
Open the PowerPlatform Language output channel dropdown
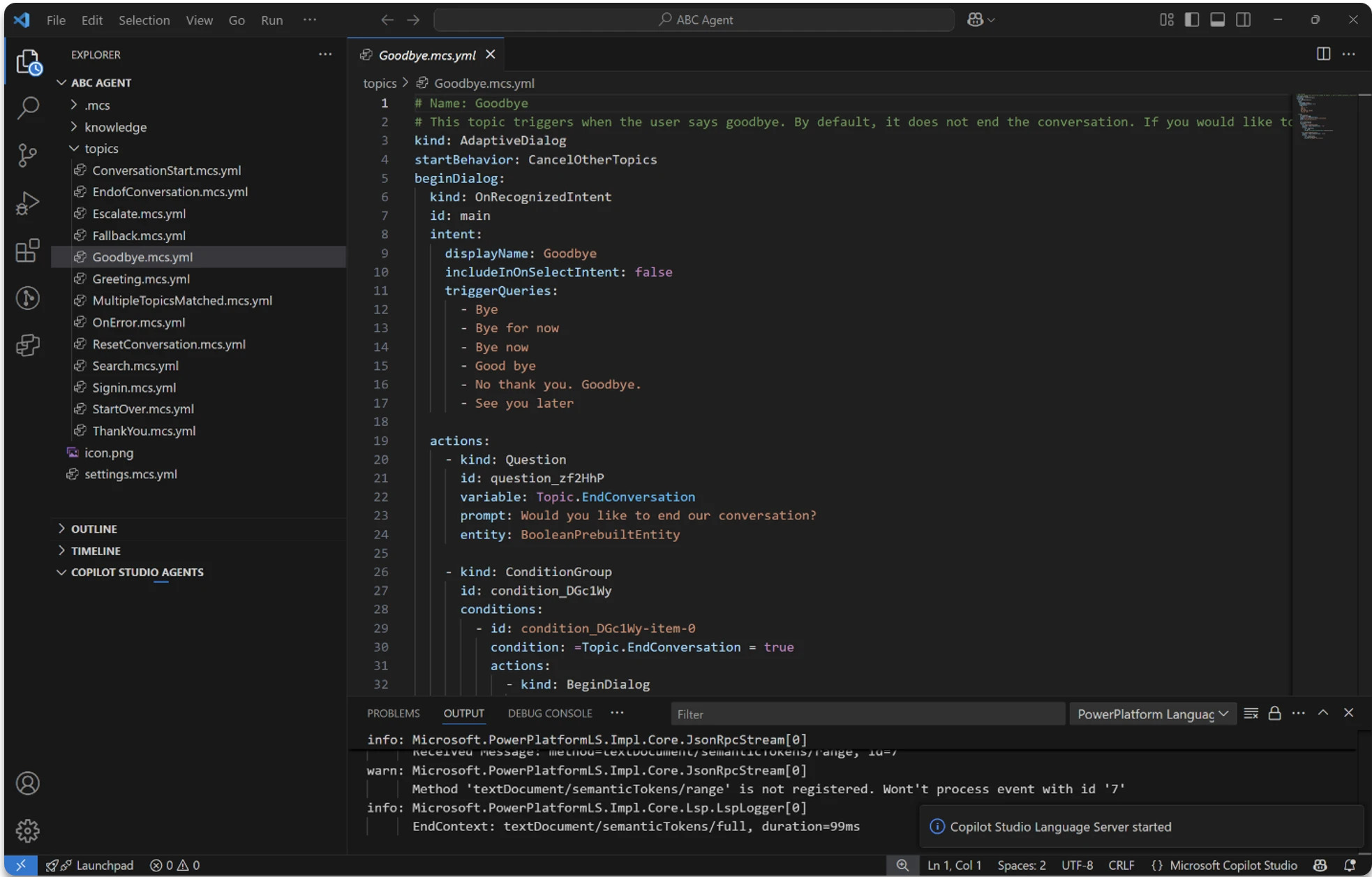[1153, 714]
